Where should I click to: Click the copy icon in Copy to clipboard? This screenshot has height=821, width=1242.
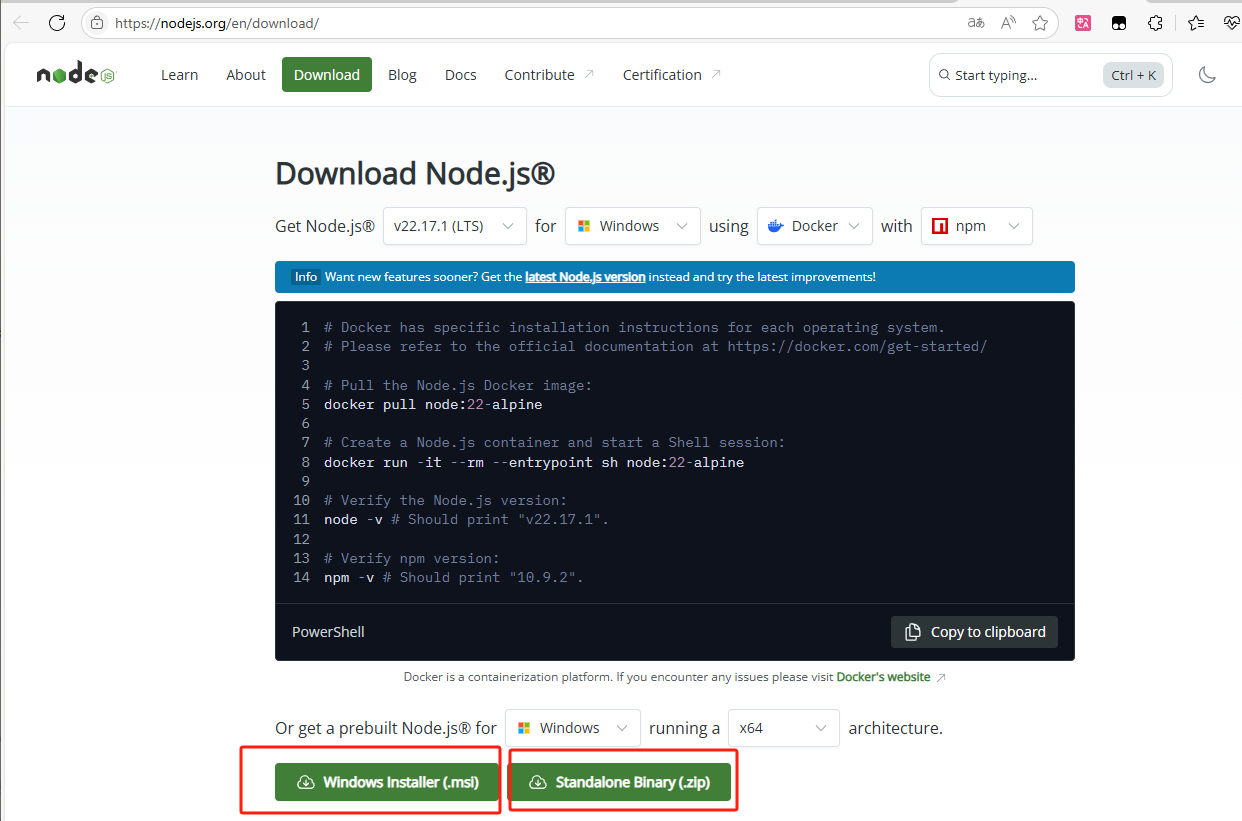pos(912,632)
